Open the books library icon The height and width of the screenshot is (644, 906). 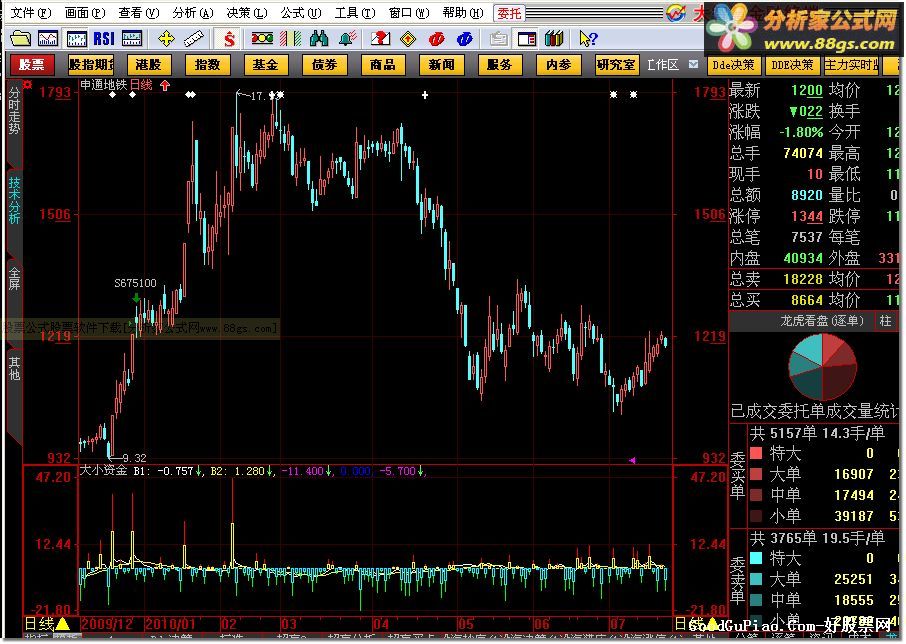(554, 39)
